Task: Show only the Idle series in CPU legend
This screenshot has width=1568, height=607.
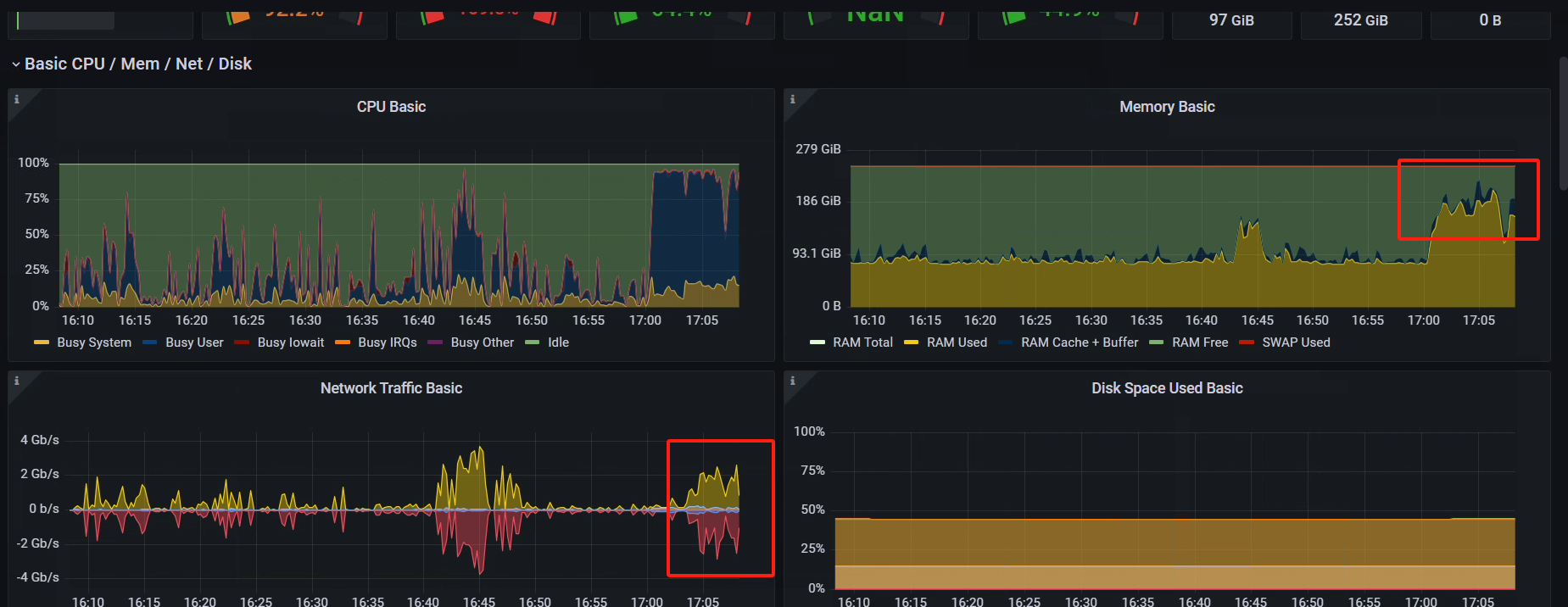Action: point(558,342)
